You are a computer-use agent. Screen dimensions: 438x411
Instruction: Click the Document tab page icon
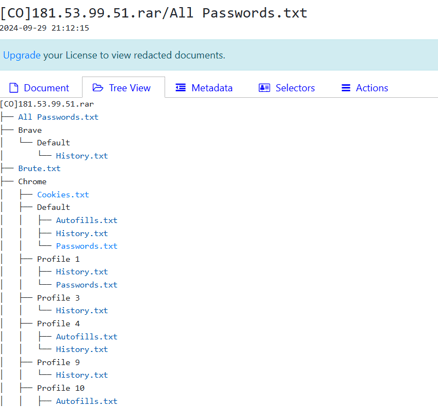tap(14, 88)
